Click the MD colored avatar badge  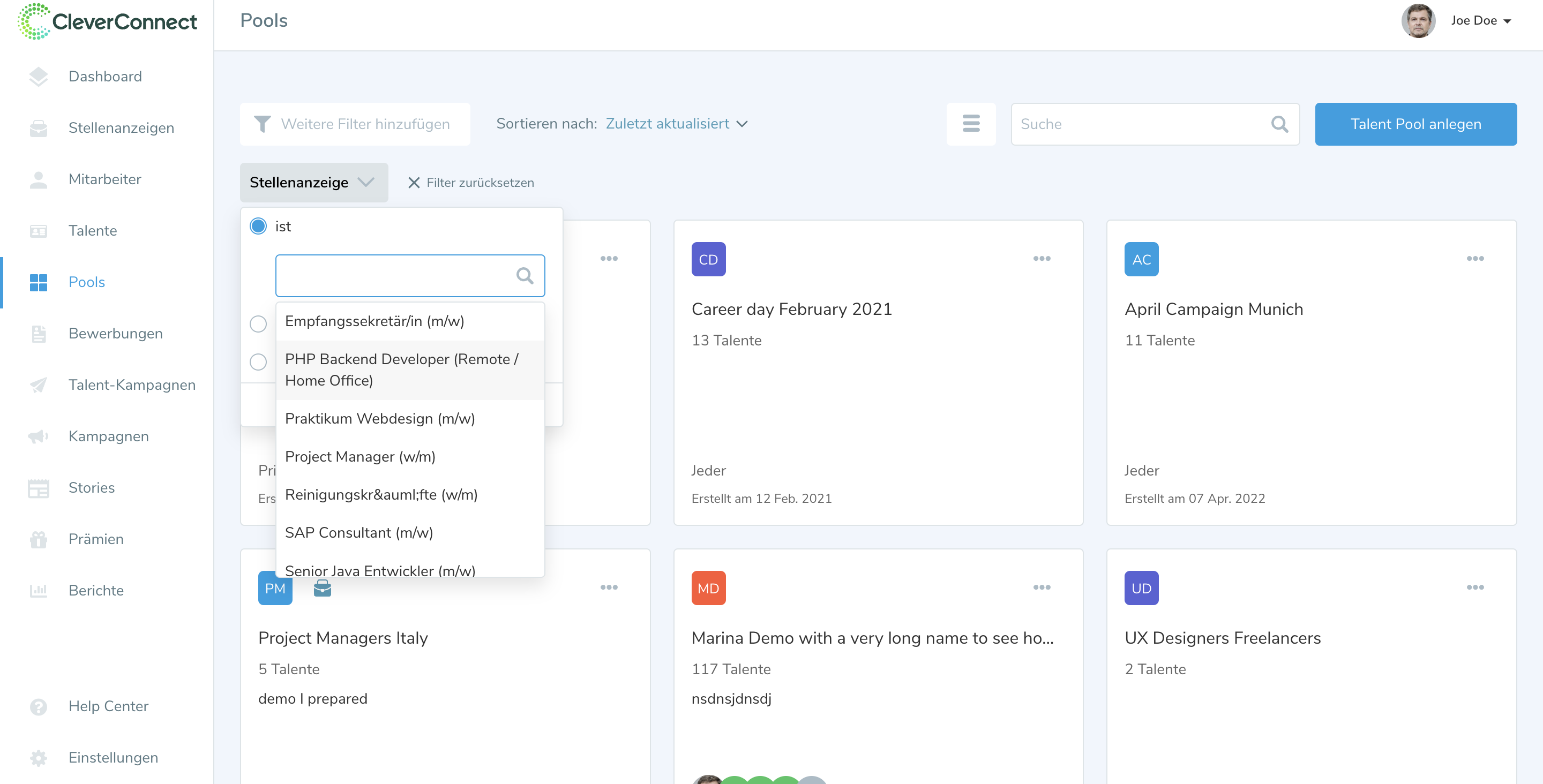click(x=708, y=588)
